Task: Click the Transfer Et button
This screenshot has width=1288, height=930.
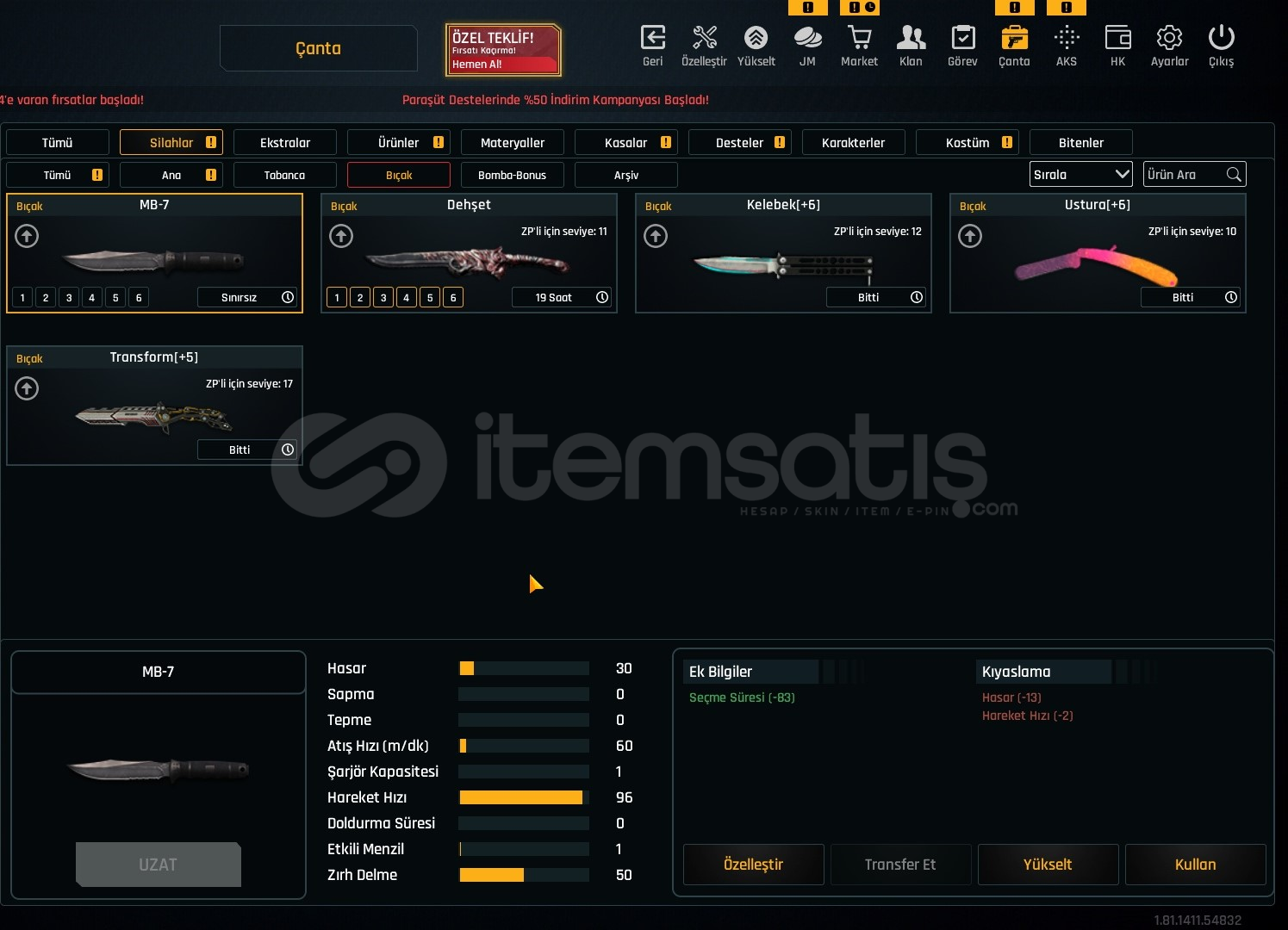Action: (900, 865)
